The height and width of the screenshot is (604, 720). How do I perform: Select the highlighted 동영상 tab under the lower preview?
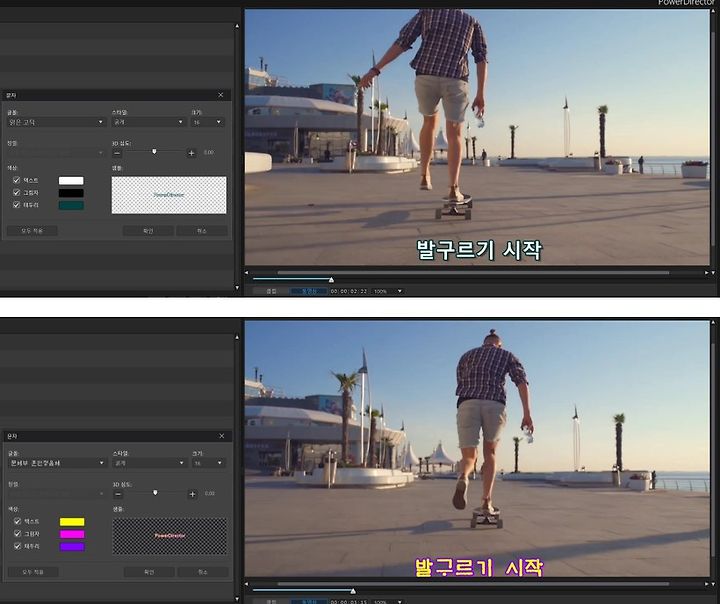point(309,602)
